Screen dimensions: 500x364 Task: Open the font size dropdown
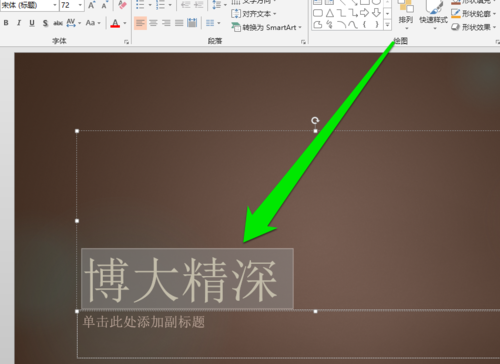click(80, 5)
